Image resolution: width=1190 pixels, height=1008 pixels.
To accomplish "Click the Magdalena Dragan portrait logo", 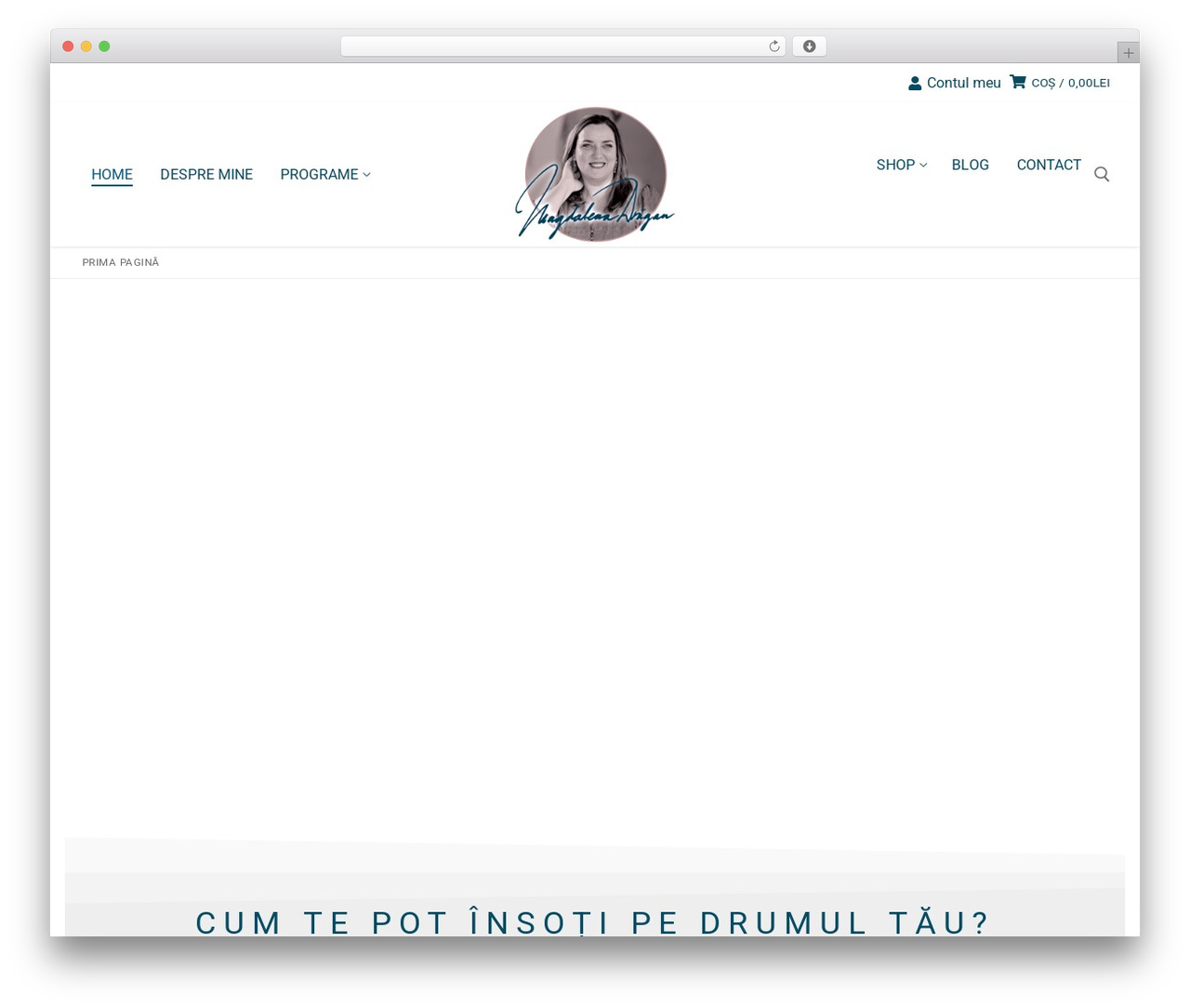I will point(595,174).
